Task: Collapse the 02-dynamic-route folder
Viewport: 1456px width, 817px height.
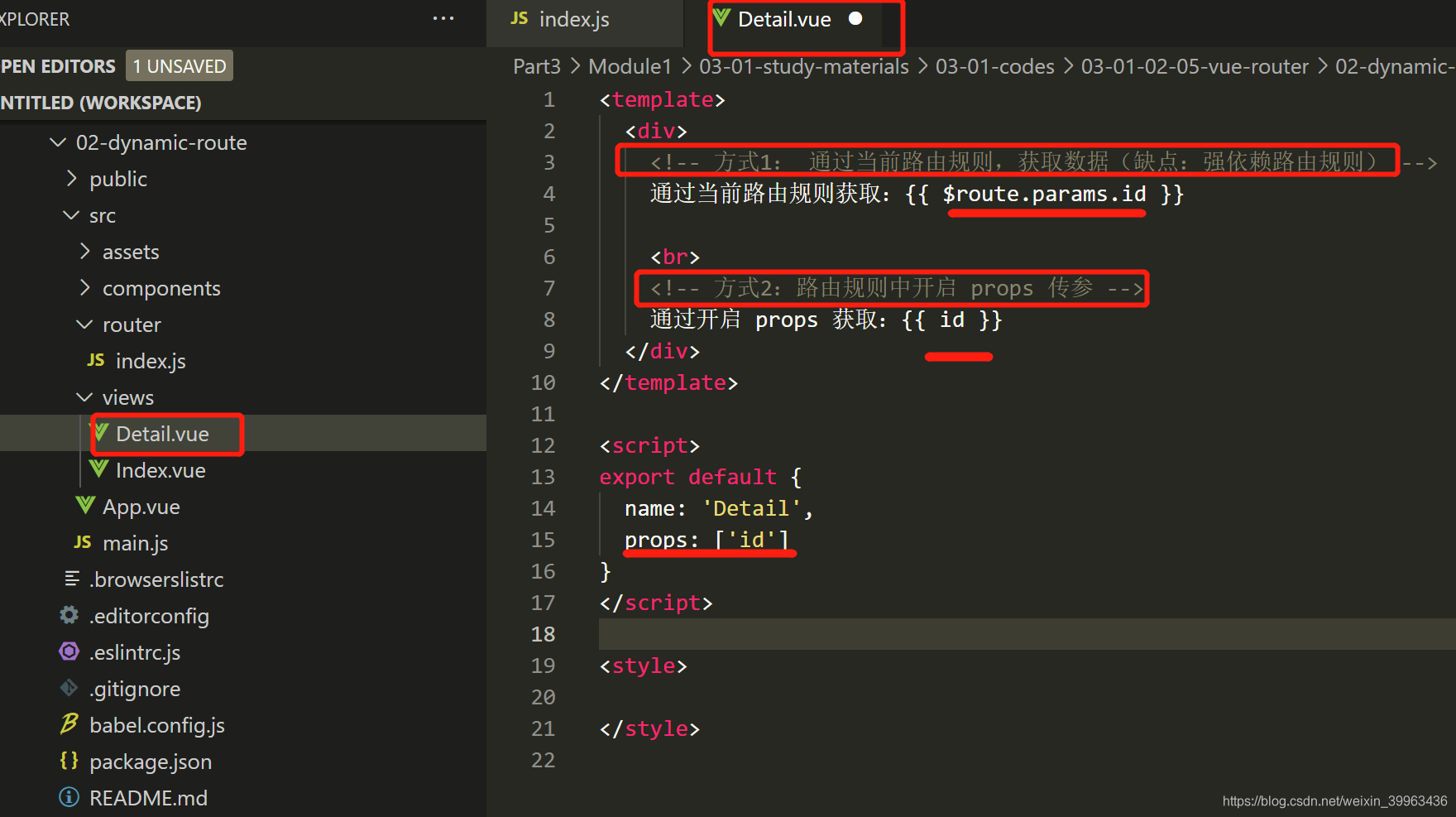Action: (x=58, y=142)
